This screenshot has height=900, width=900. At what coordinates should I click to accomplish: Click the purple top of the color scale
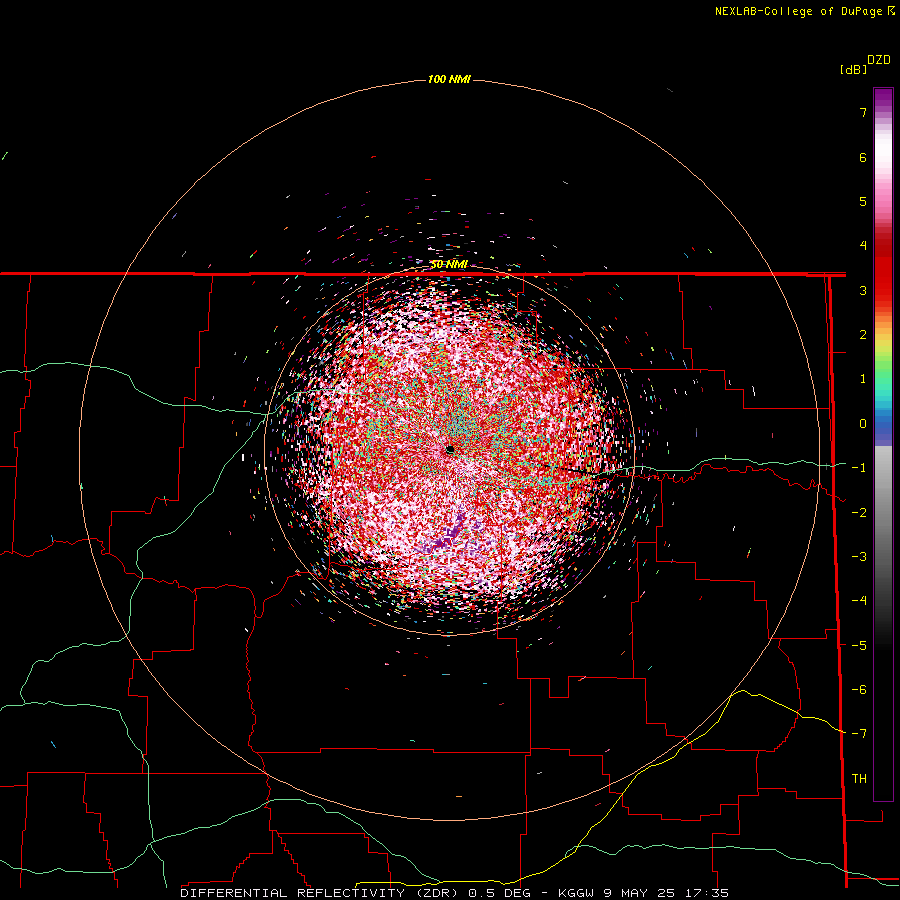[x=883, y=98]
